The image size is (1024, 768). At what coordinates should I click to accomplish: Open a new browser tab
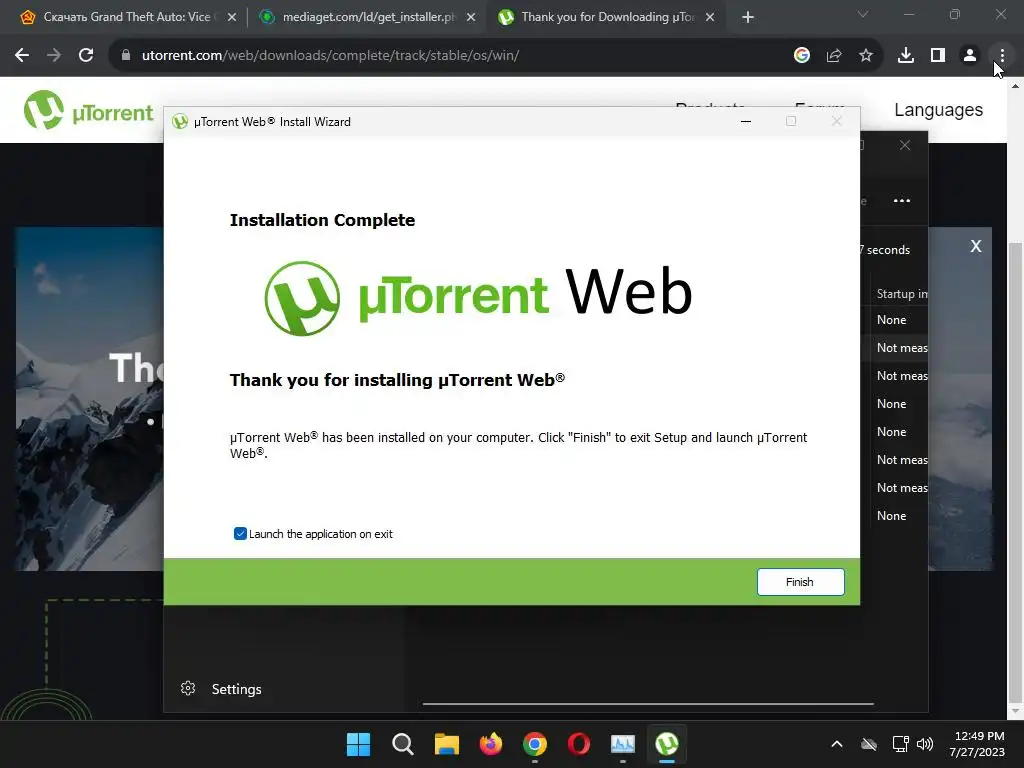748,18
